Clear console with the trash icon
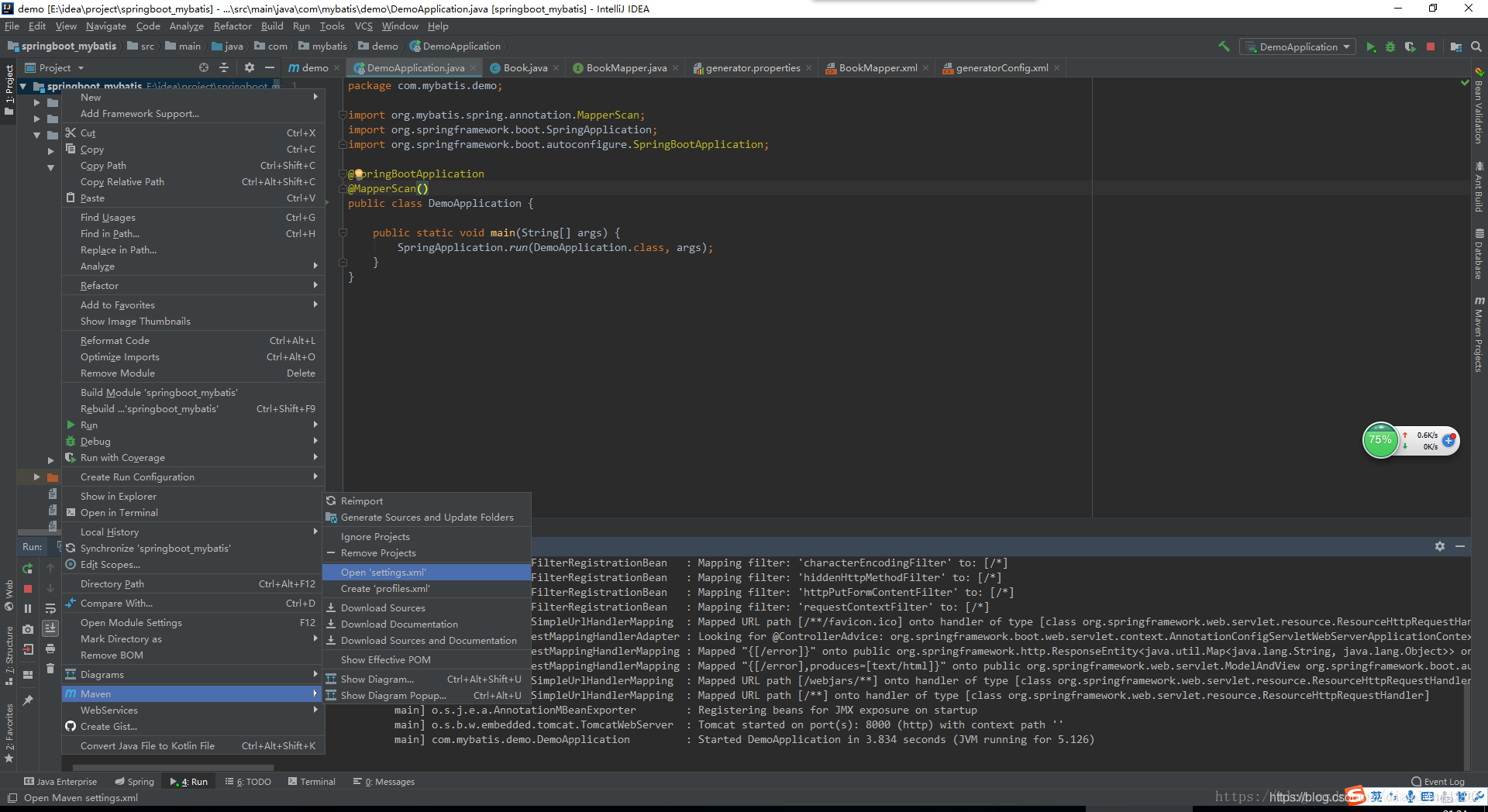The image size is (1488, 812). (x=50, y=669)
